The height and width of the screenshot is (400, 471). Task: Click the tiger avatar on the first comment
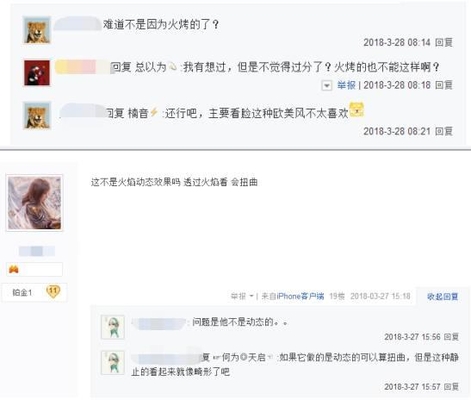point(37,30)
